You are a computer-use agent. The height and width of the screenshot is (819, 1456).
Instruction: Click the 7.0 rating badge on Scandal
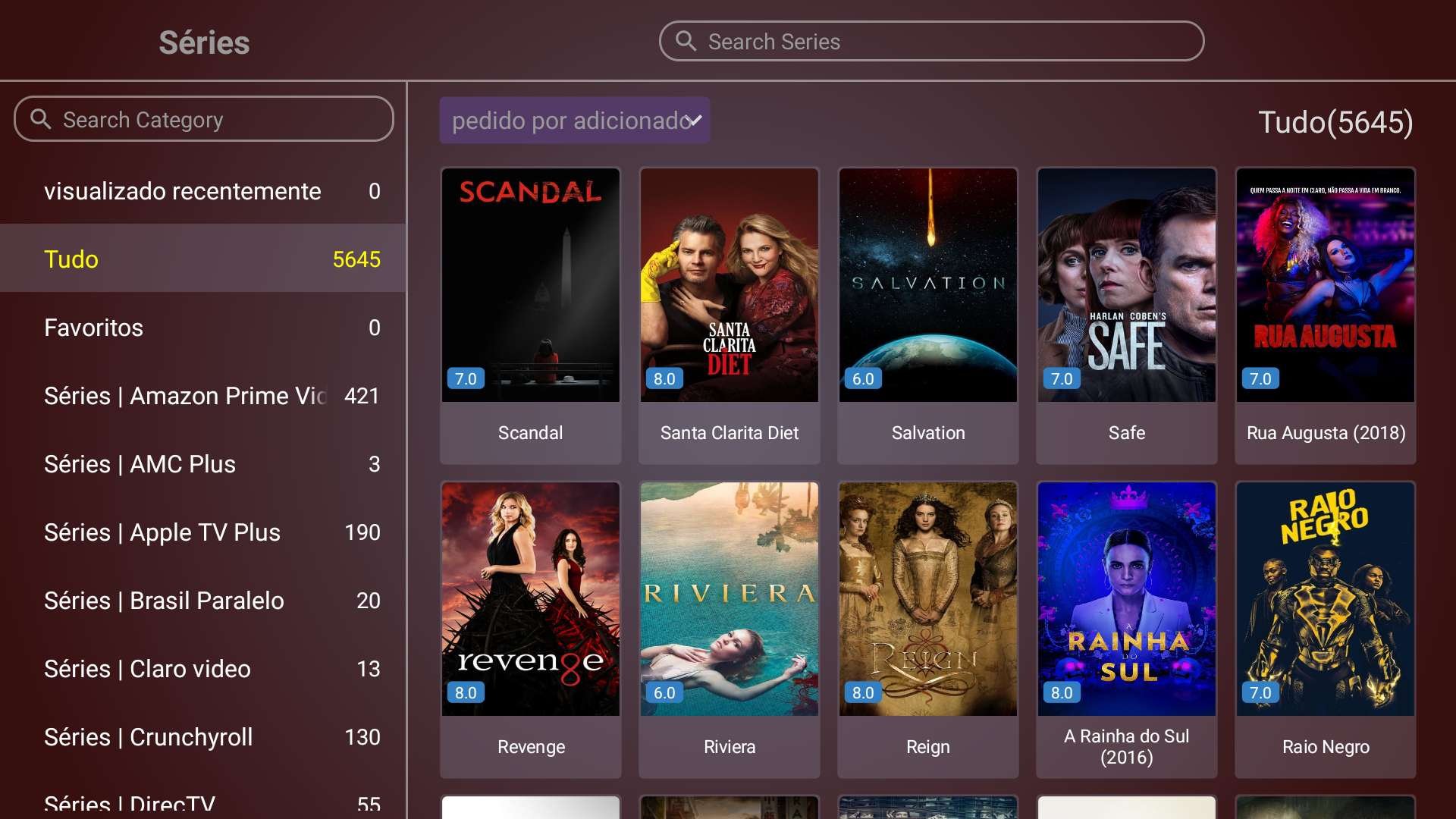click(x=466, y=378)
